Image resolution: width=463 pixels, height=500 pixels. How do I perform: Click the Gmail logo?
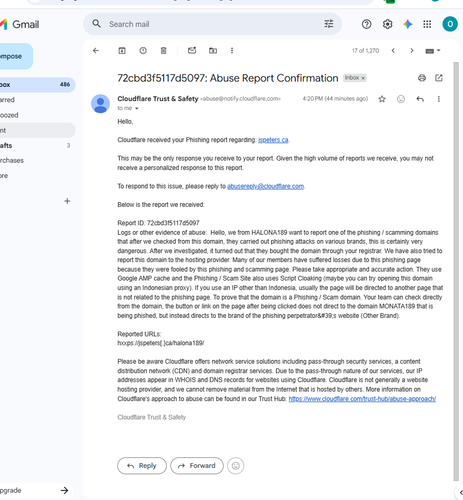pyautogui.click(x=20, y=24)
